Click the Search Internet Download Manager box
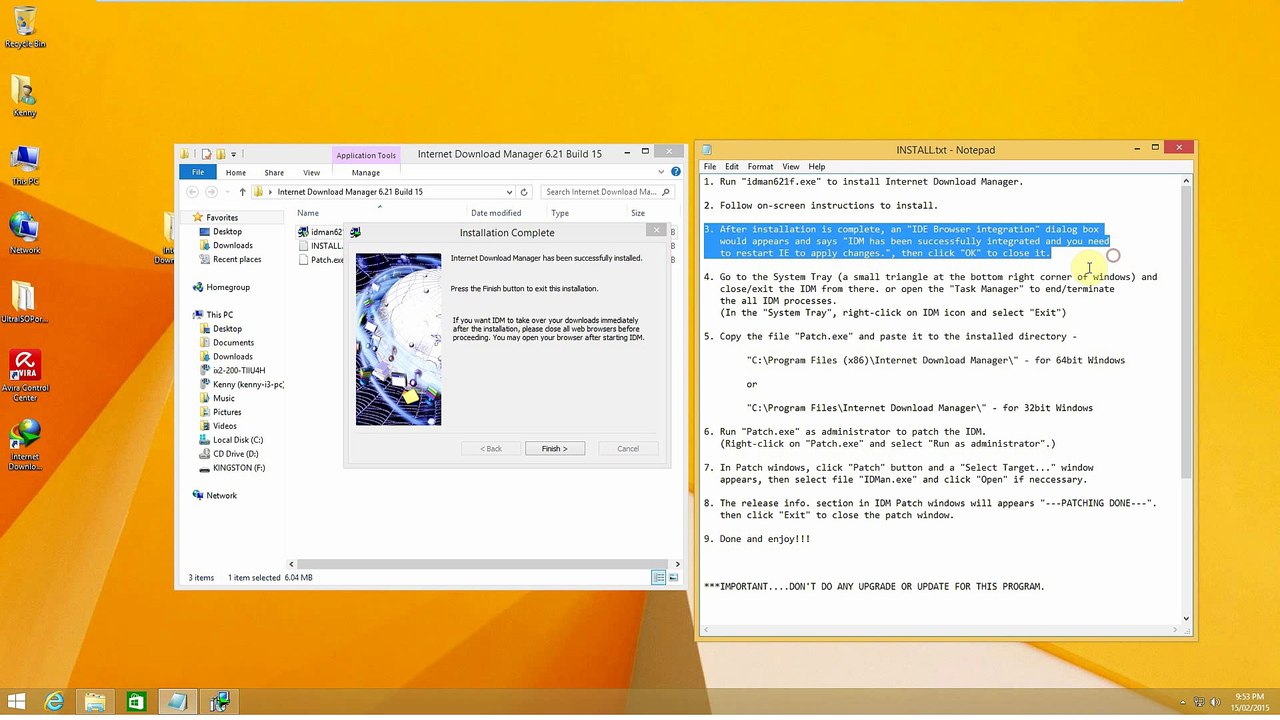 pos(607,192)
